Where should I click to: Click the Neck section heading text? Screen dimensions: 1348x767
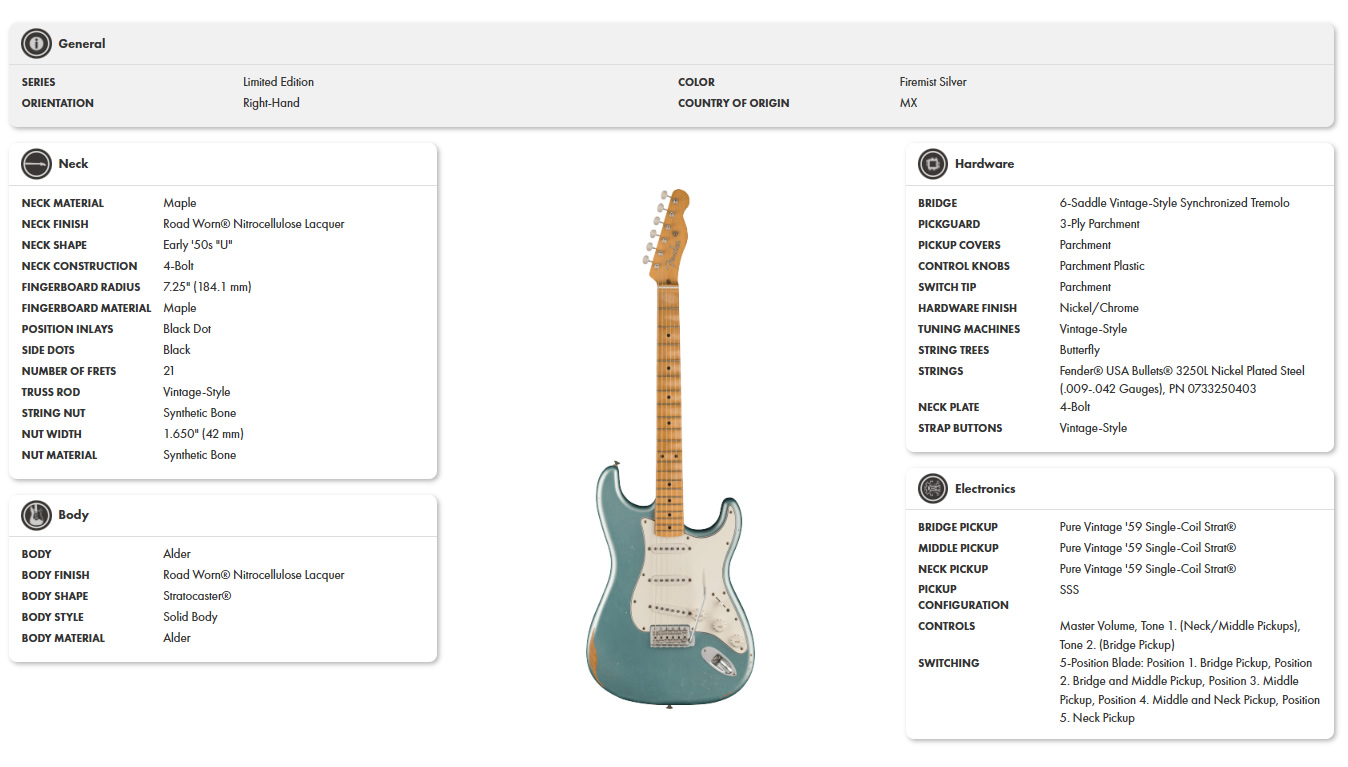coord(73,164)
